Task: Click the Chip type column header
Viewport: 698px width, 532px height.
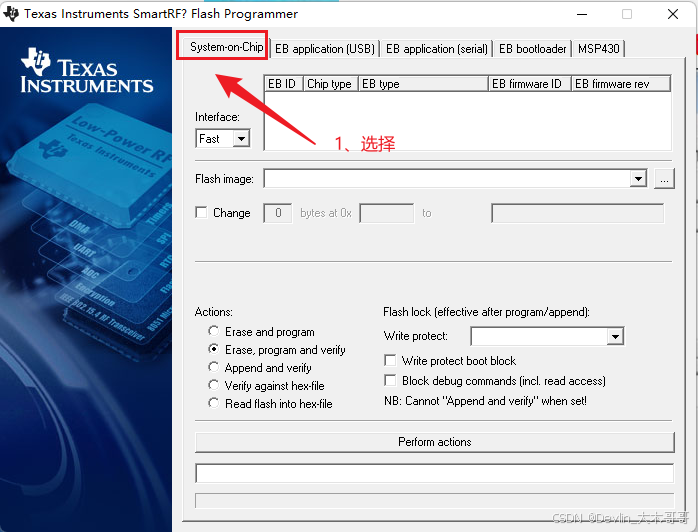Action: (331, 84)
